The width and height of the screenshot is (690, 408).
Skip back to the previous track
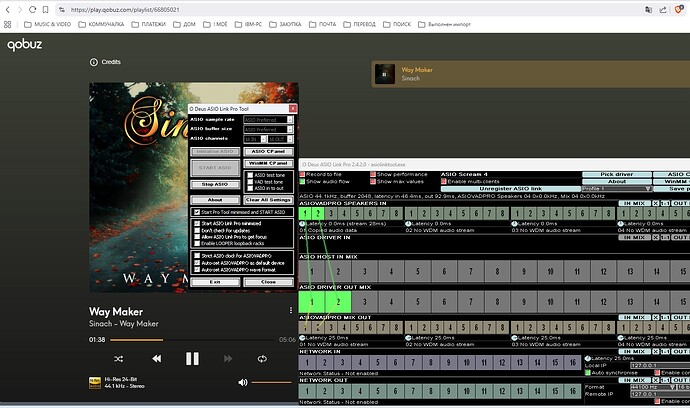pos(156,359)
